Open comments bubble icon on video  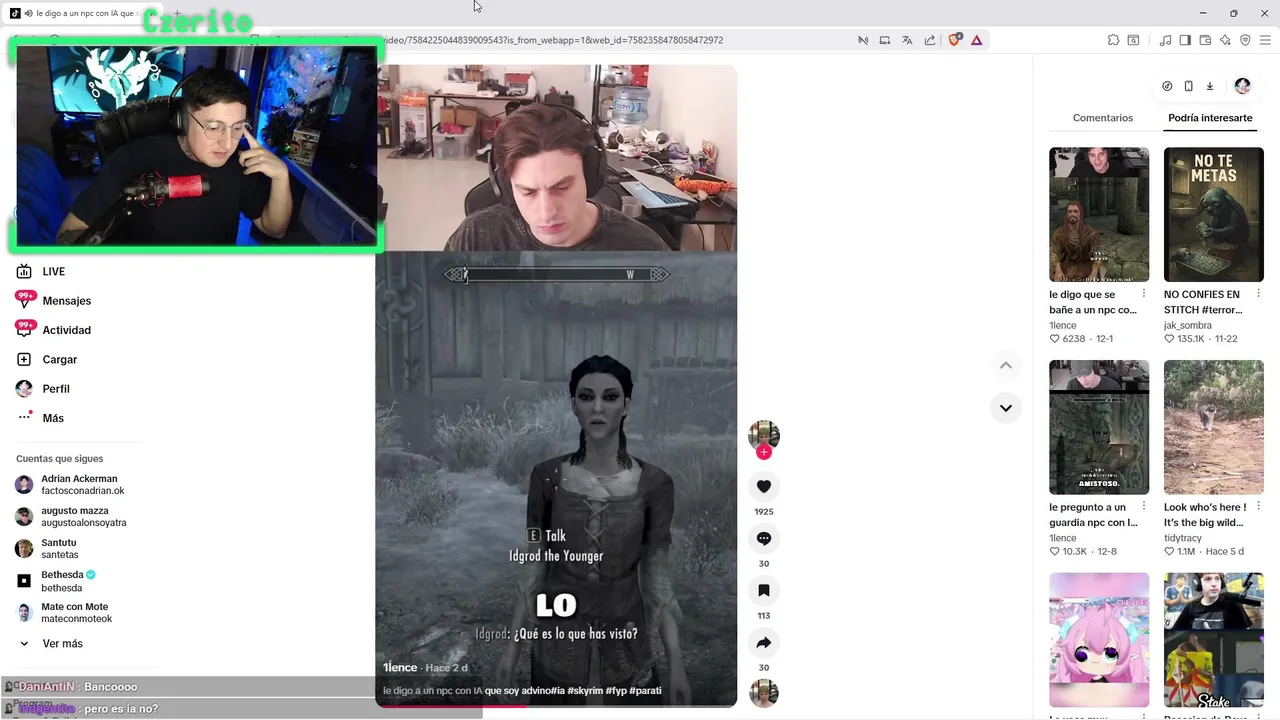(x=764, y=538)
